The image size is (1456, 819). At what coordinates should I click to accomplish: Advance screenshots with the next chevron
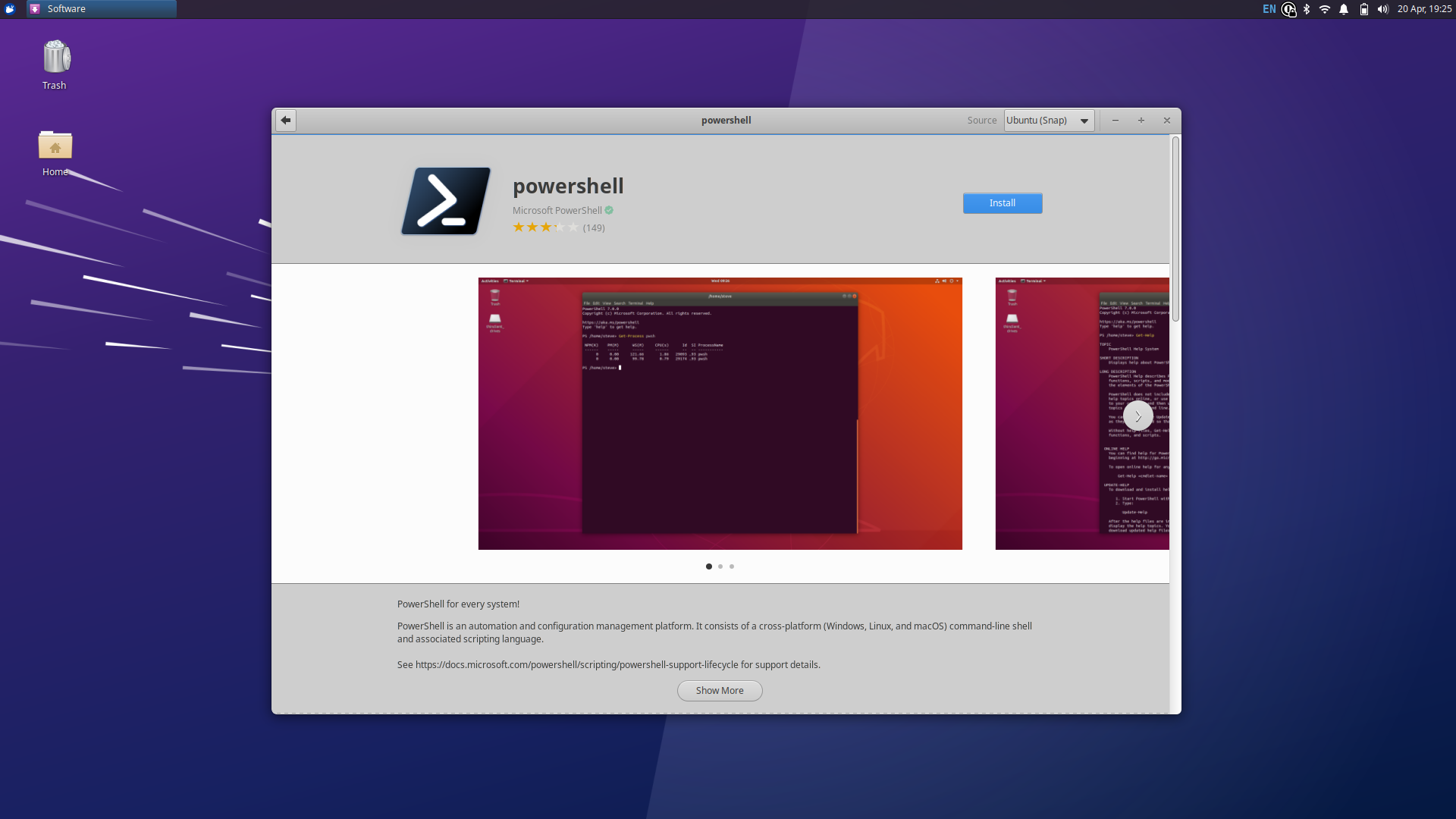pyautogui.click(x=1138, y=415)
